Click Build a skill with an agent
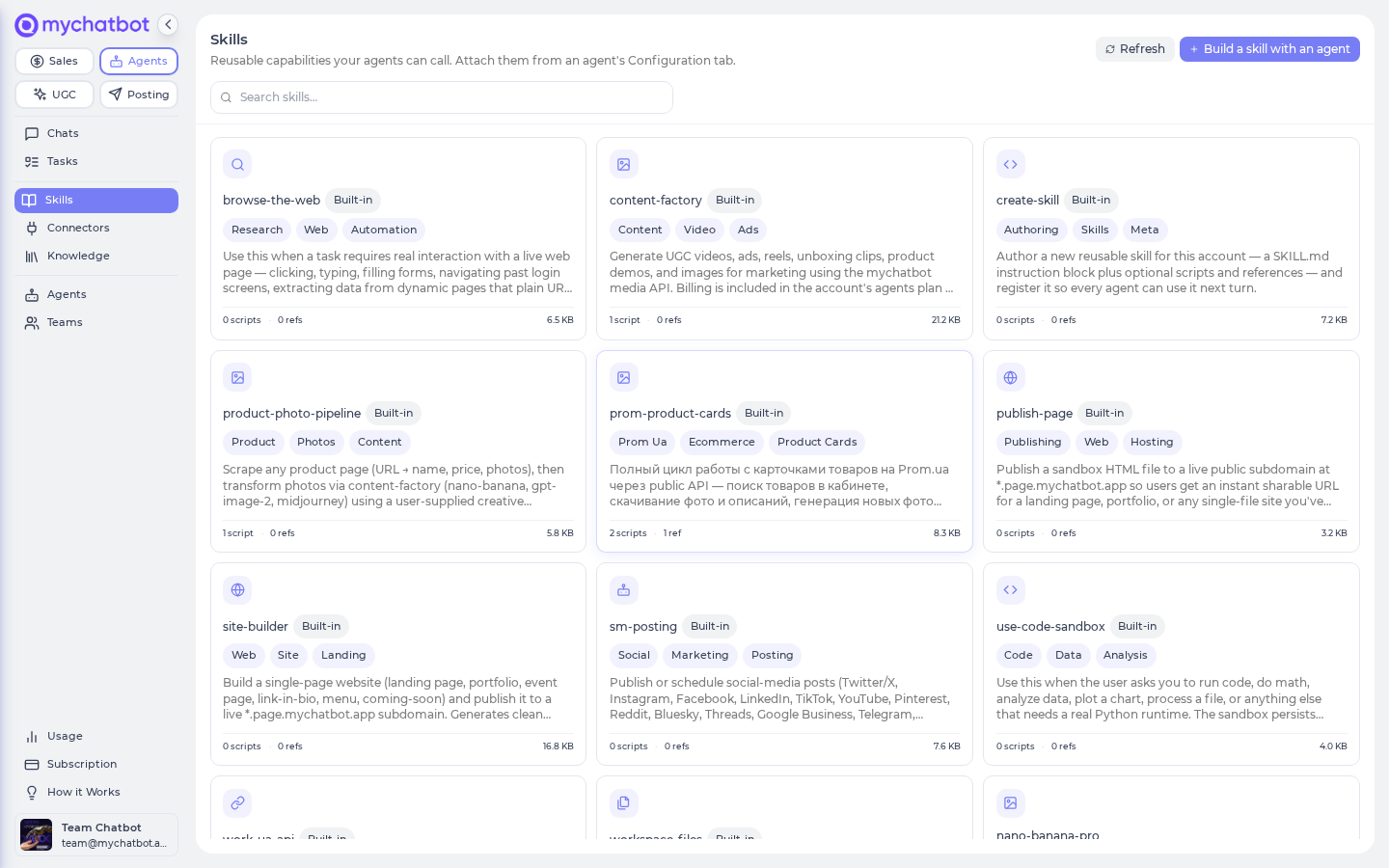Screen dimensions: 1389x868 click(1269, 49)
